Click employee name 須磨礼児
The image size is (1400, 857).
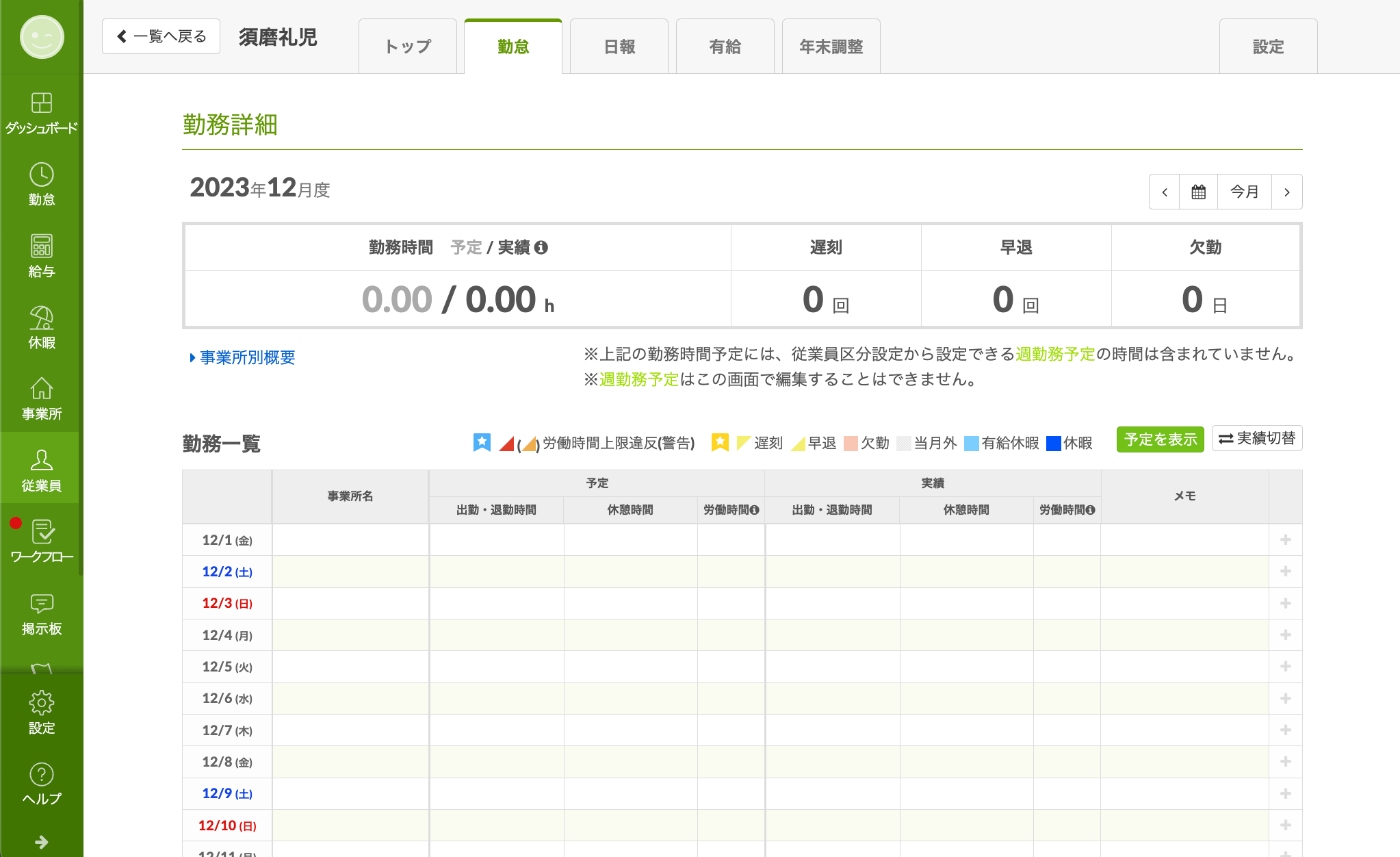pos(278,37)
